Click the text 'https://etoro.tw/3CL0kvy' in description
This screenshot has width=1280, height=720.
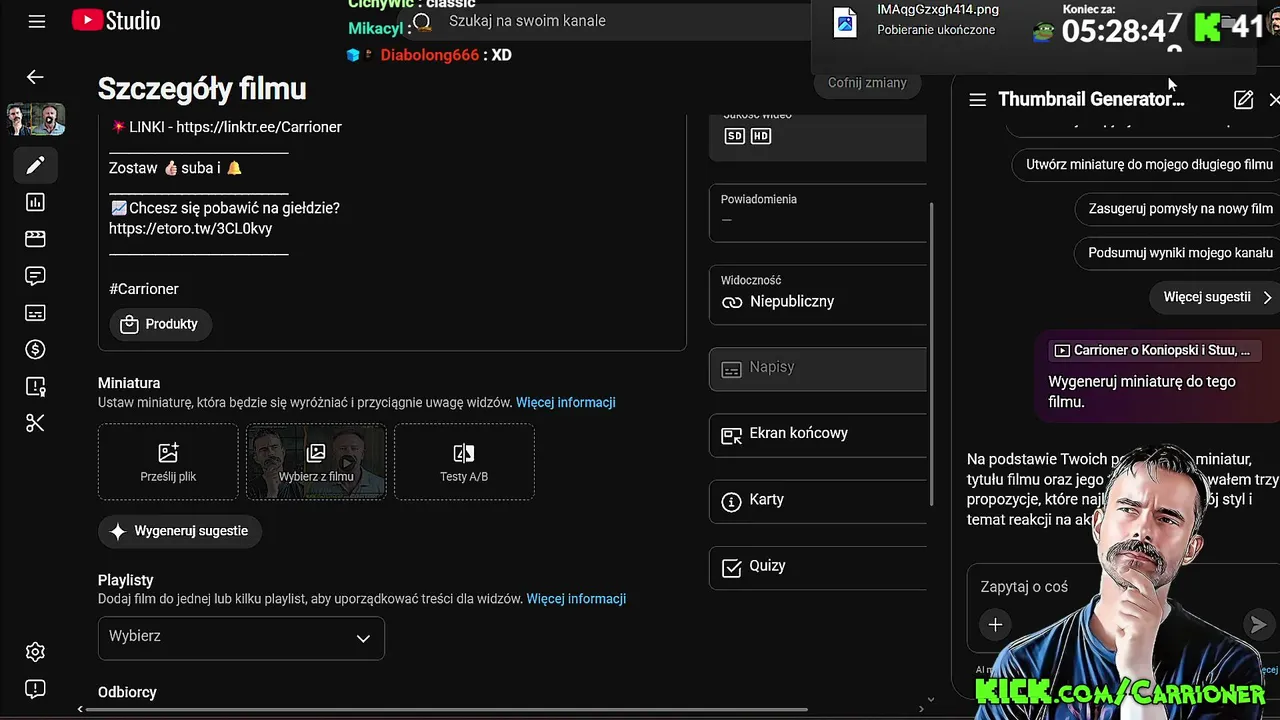190,228
